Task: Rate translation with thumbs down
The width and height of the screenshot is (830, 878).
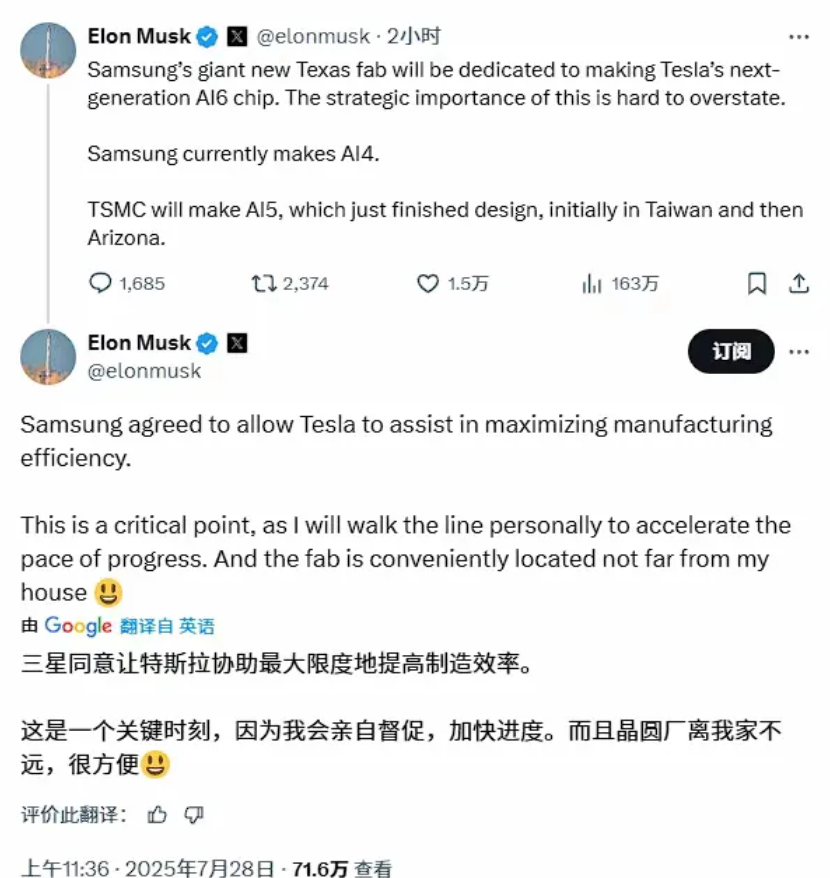Action: (x=194, y=815)
